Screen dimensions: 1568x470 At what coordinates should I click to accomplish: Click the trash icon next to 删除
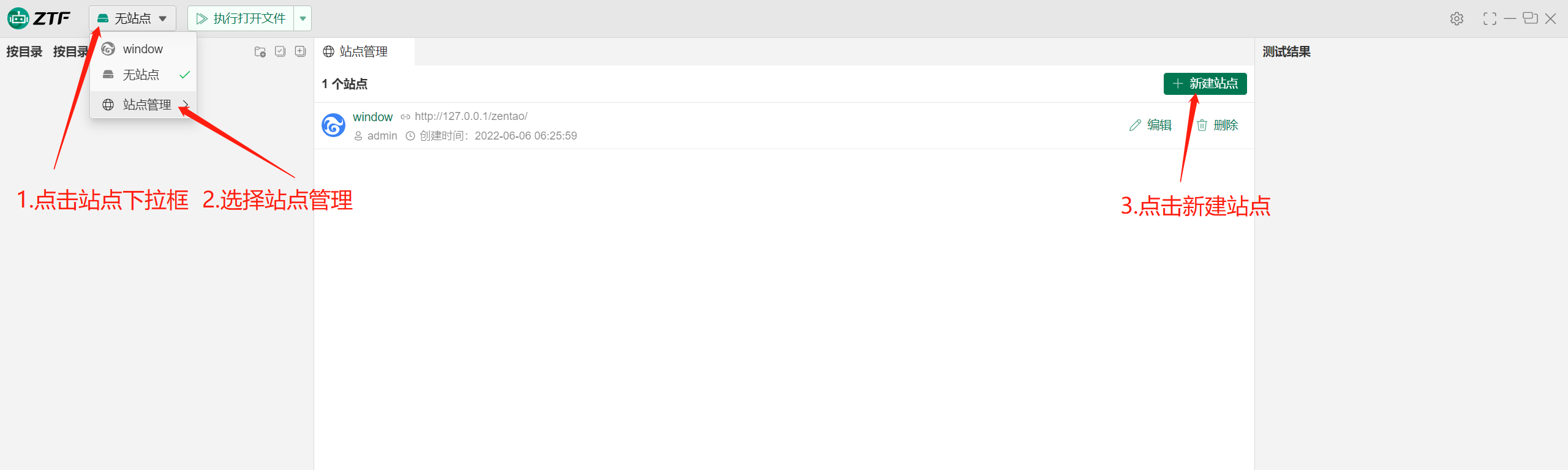click(1202, 125)
